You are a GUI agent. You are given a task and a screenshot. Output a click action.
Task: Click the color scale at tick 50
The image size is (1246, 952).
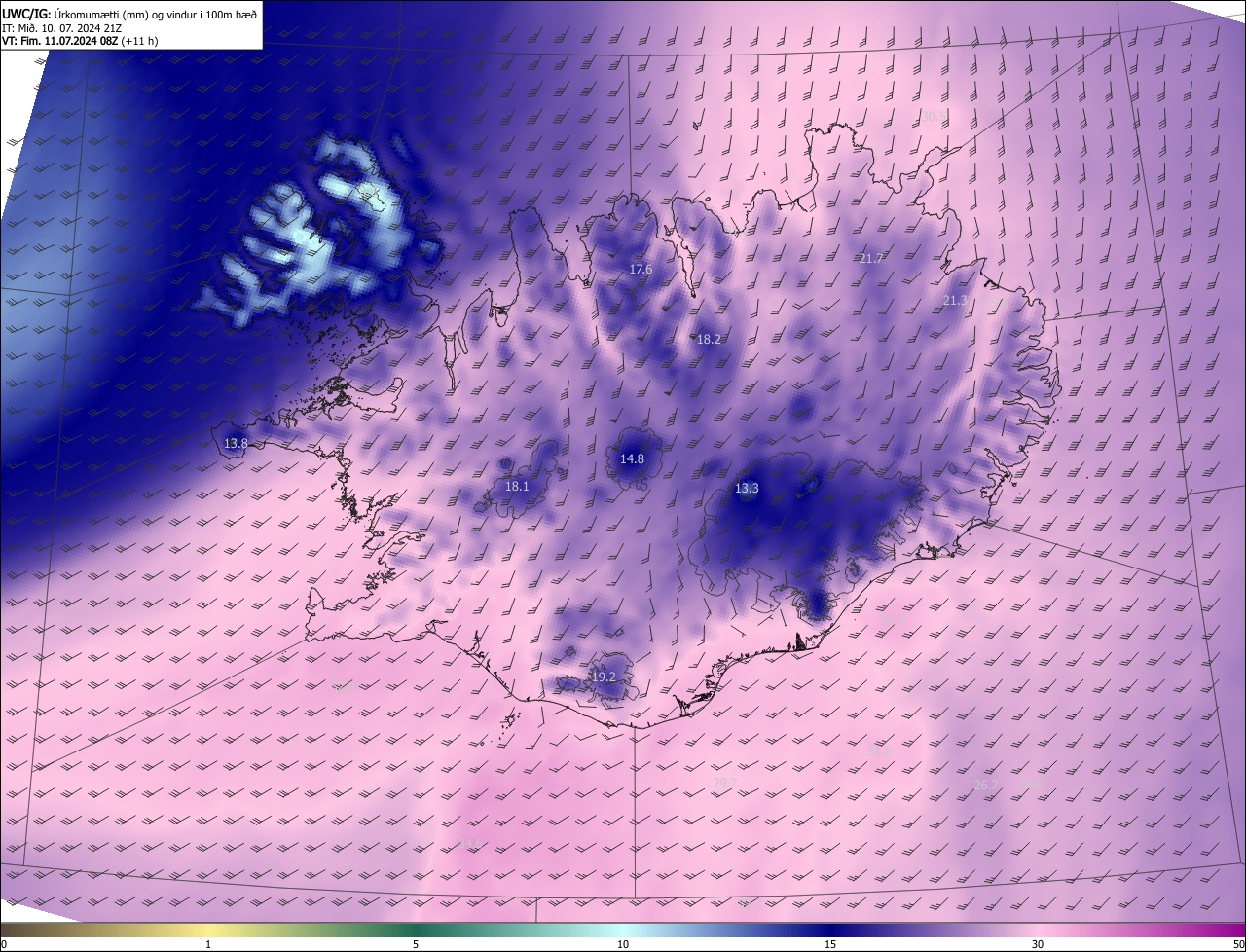(1238, 944)
